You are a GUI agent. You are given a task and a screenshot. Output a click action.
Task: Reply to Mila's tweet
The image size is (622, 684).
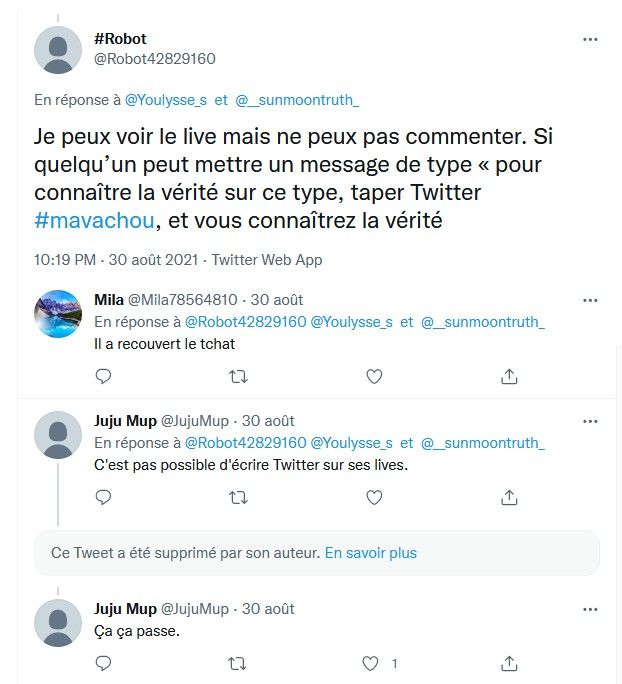pos(103,376)
